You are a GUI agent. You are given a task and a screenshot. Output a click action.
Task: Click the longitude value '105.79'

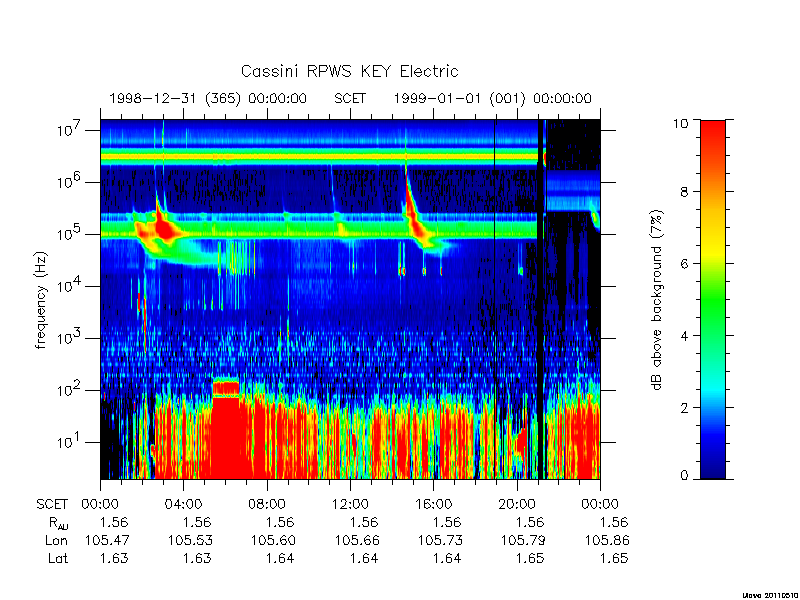click(x=523, y=540)
